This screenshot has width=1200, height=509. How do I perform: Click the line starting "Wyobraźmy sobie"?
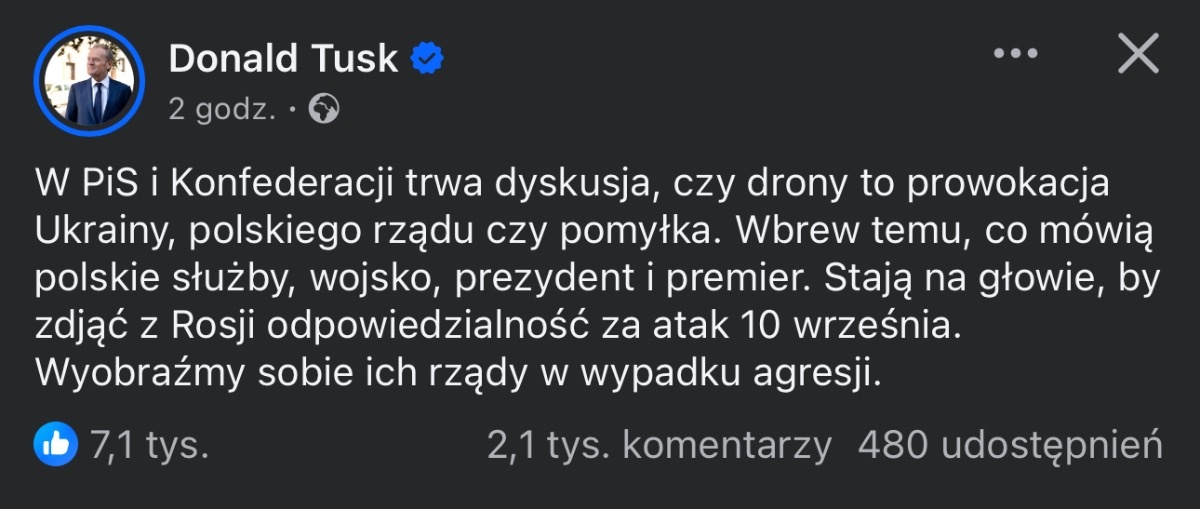coord(459,374)
